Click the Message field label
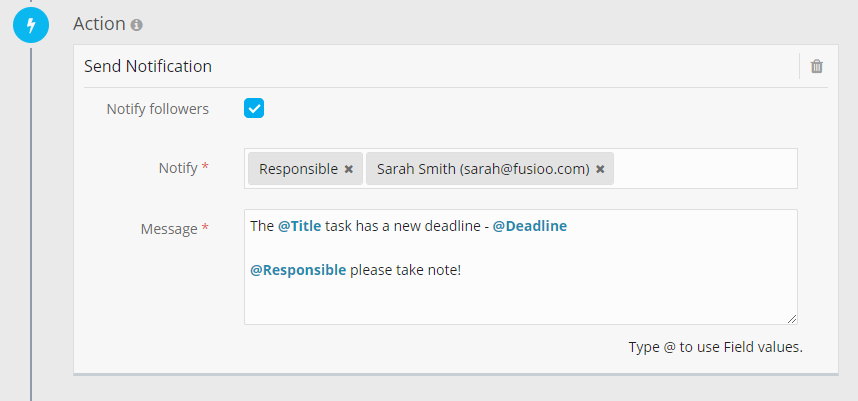The height and width of the screenshot is (401, 858). tap(168, 229)
